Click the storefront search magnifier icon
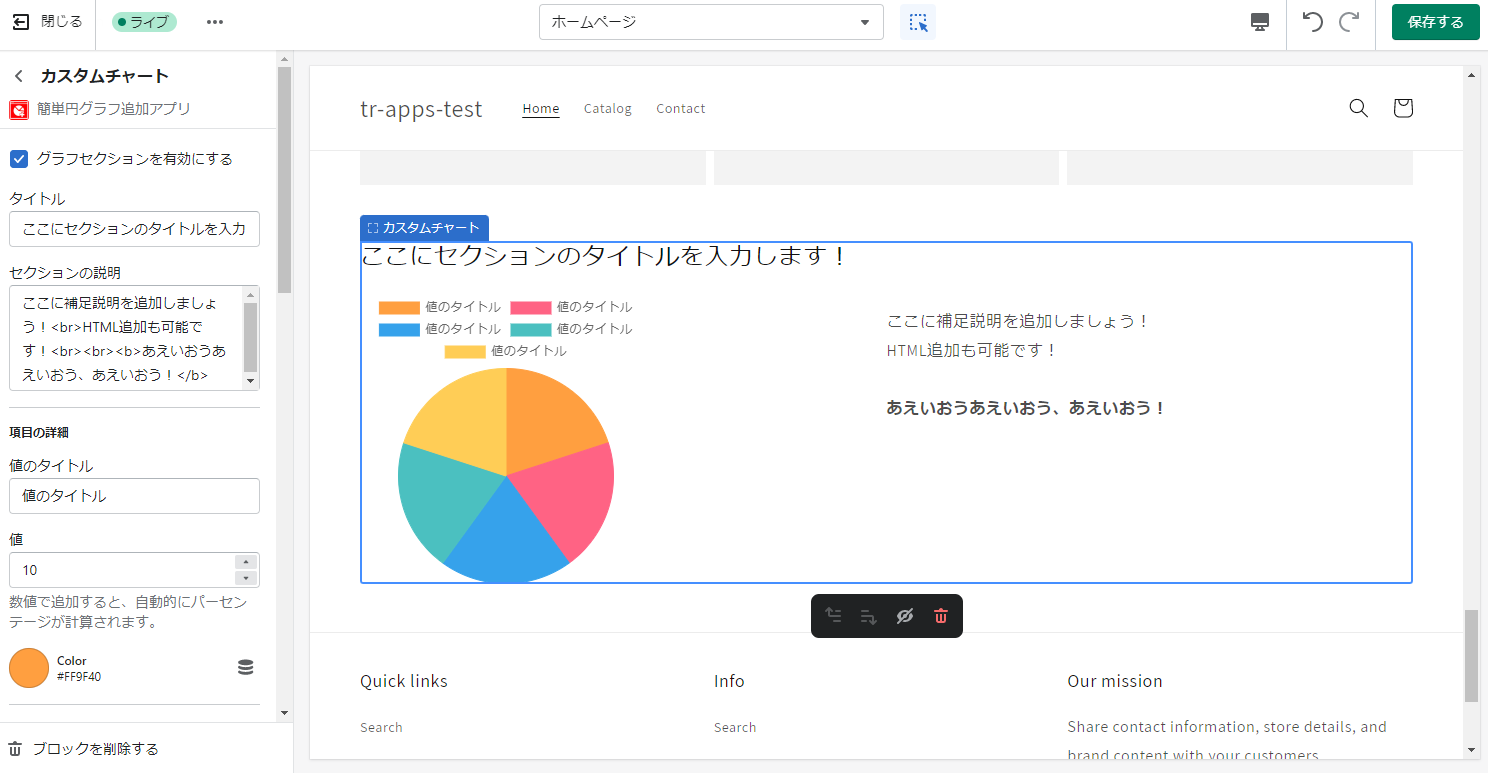This screenshot has width=1488, height=773. pos(1358,108)
